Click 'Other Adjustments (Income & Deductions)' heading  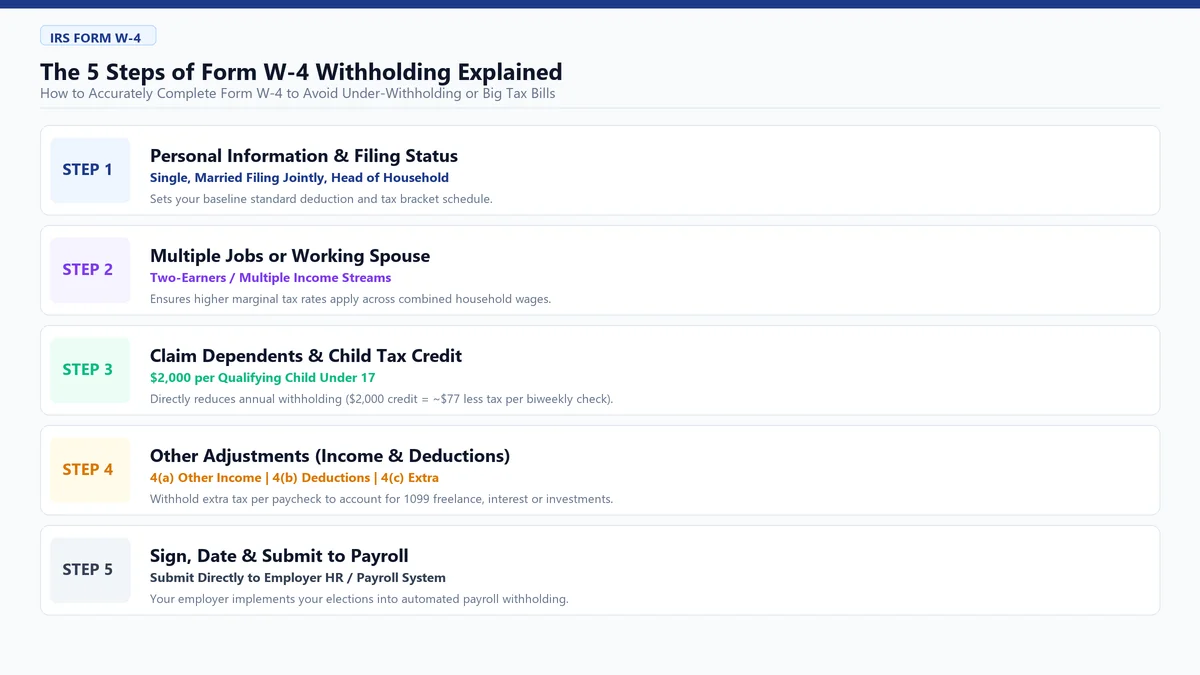point(330,456)
